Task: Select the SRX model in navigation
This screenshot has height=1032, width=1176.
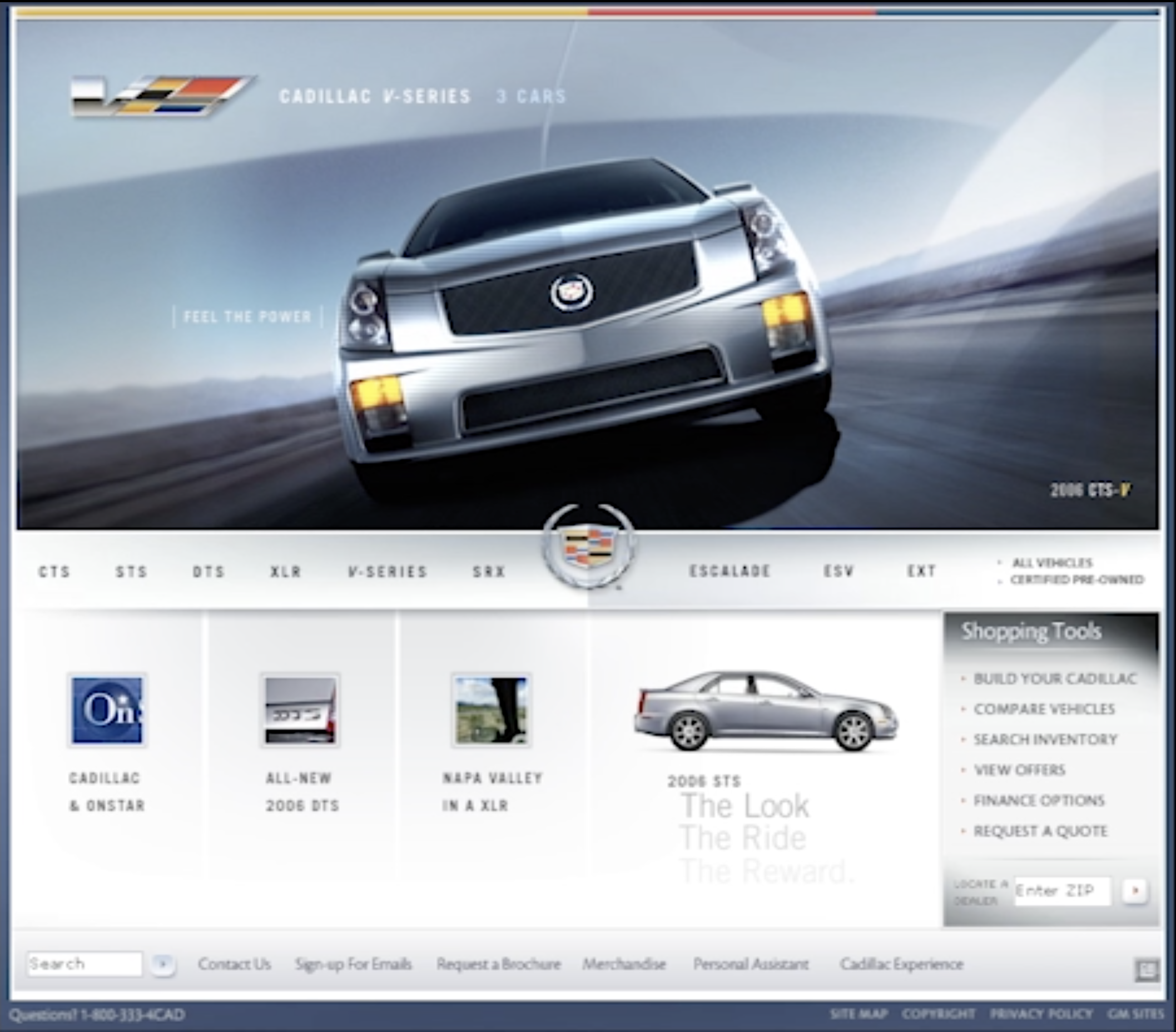Action: (x=489, y=572)
